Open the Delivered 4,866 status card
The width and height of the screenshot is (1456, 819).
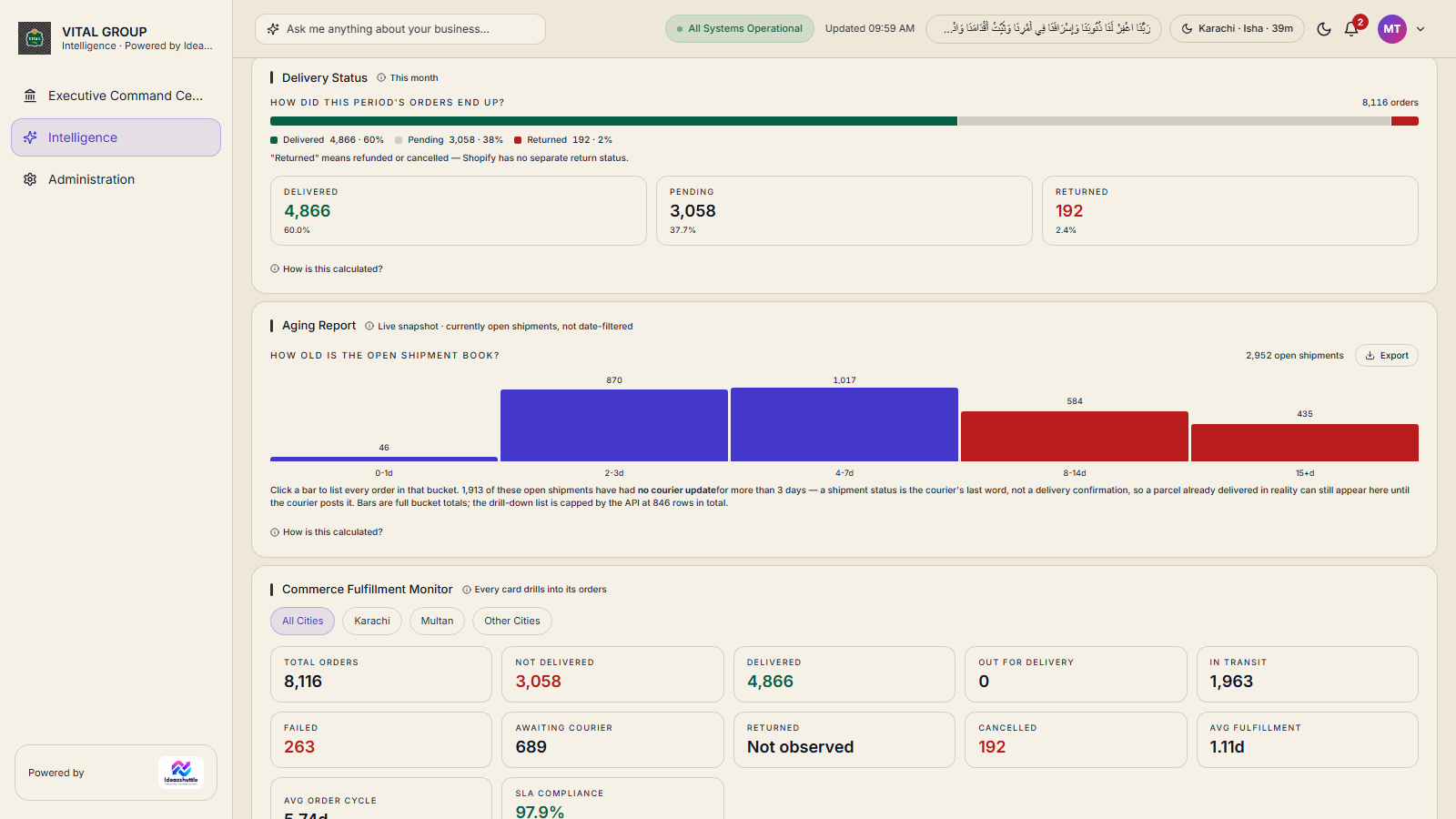[x=459, y=210]
